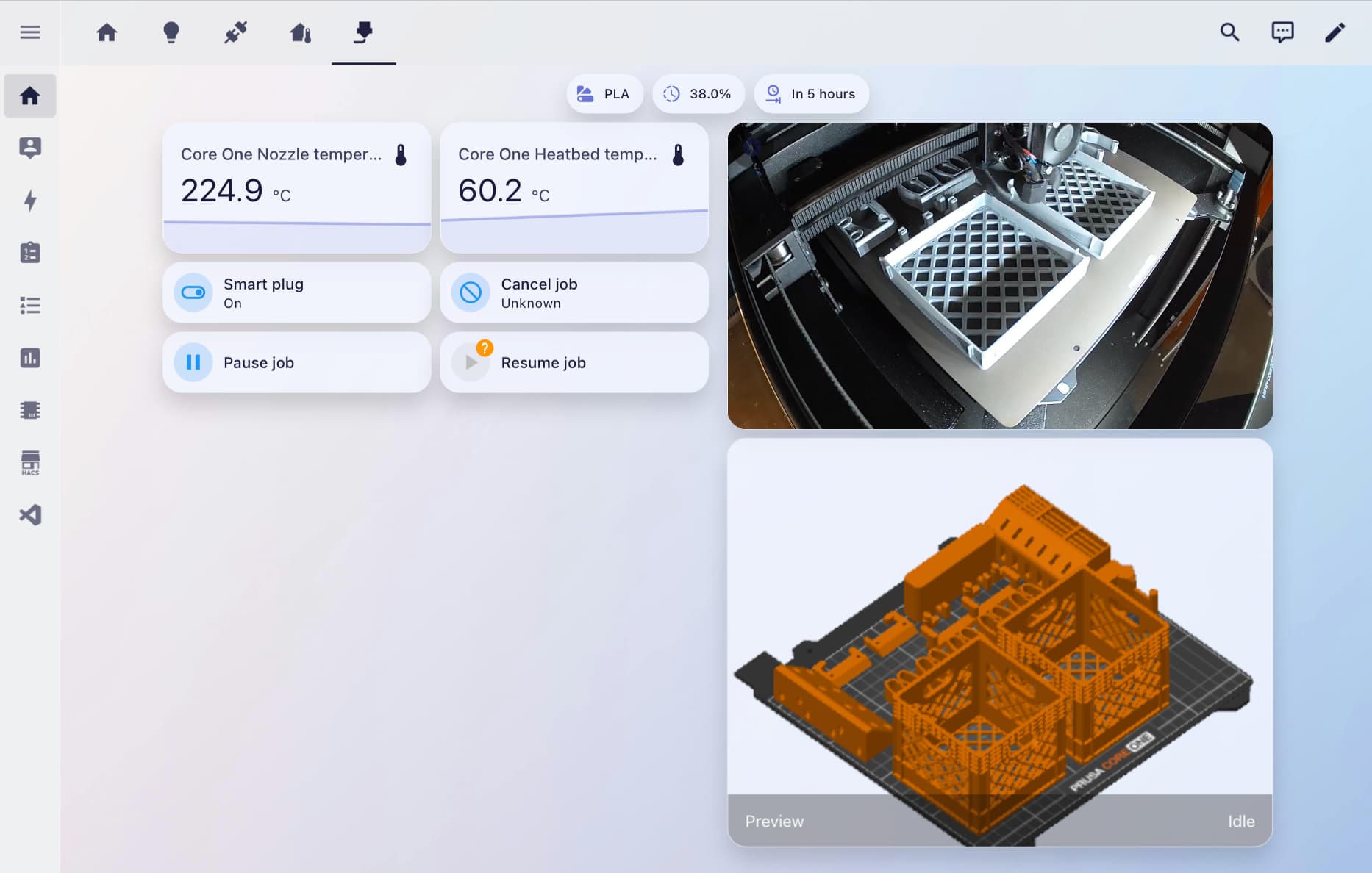Image resolution: width=1372 pixels, height=873 pixels.
Task: Click the search magnifier icon
Action: pyautogui.click(x=1229, y=32)
